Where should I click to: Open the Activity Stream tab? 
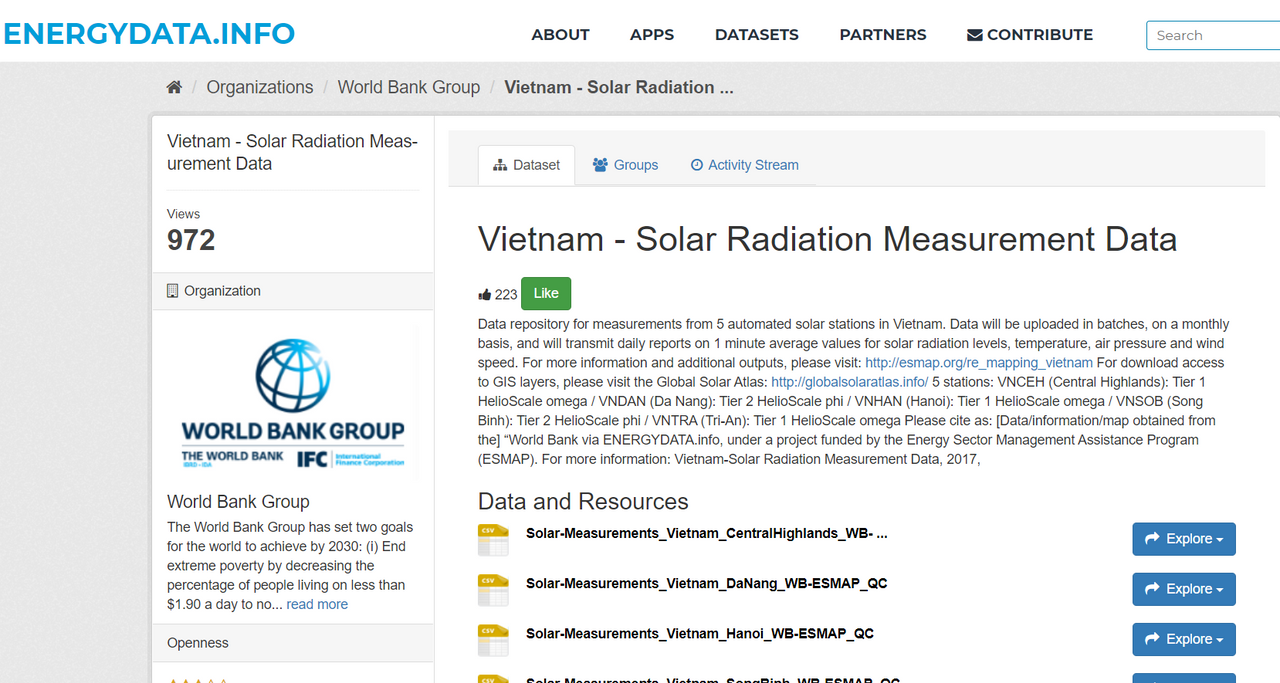pyautogui.click(x=744, y=165)
